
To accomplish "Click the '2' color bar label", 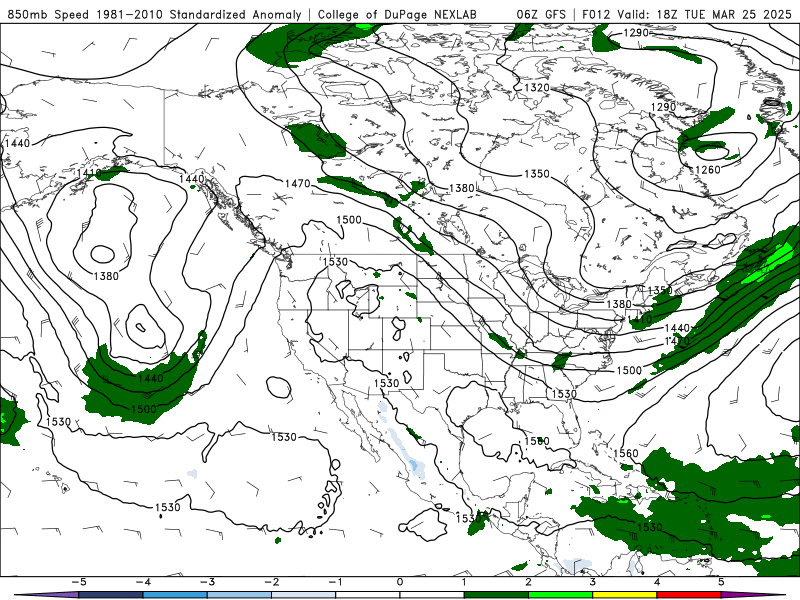I will click(x=529, y=582).
